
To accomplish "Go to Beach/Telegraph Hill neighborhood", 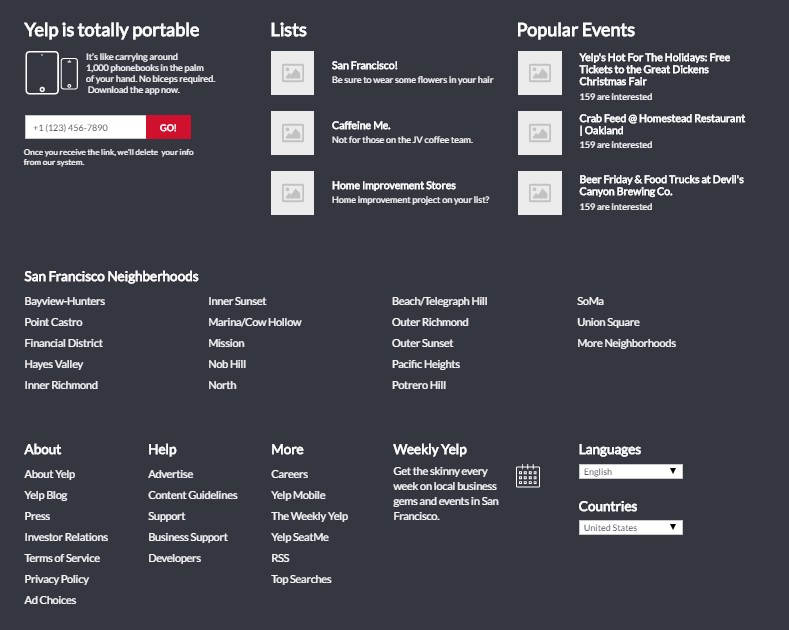I will 439,301.
